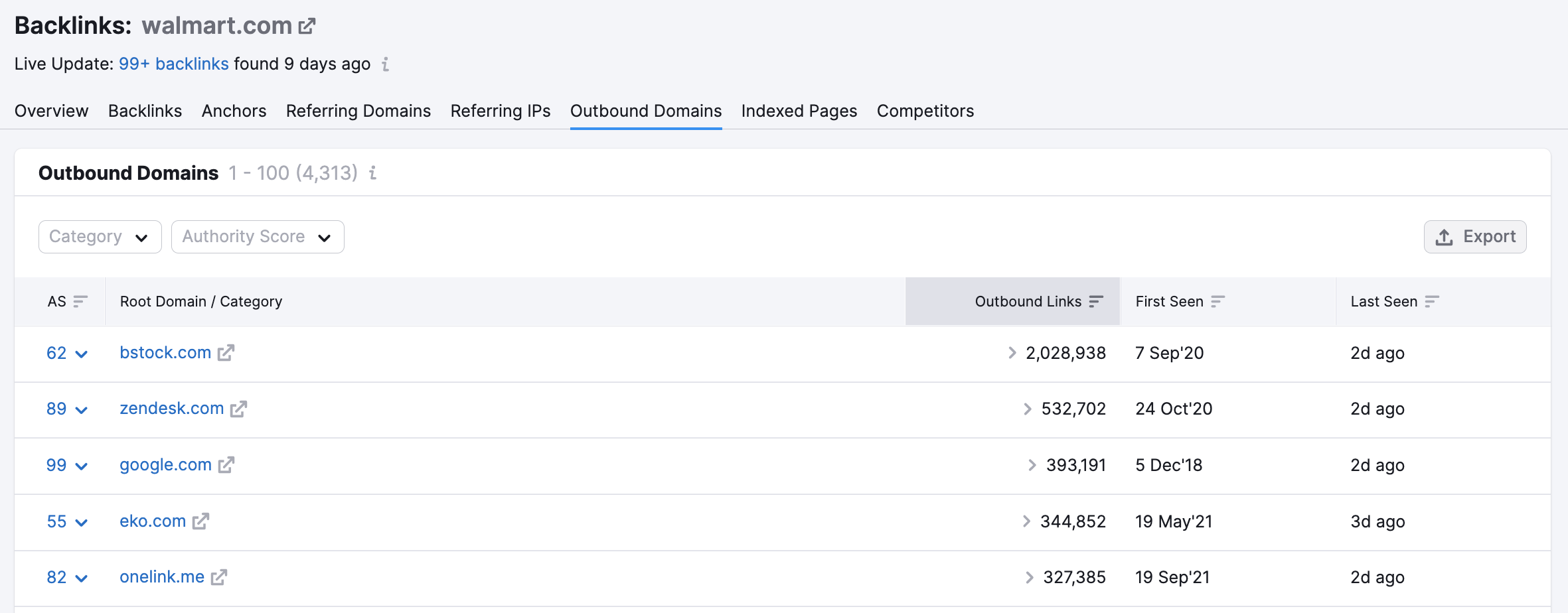Open zendesk.com via its external link icon
The width and height of the screenshot is (1568, 613).
click(x=238, y=409)
